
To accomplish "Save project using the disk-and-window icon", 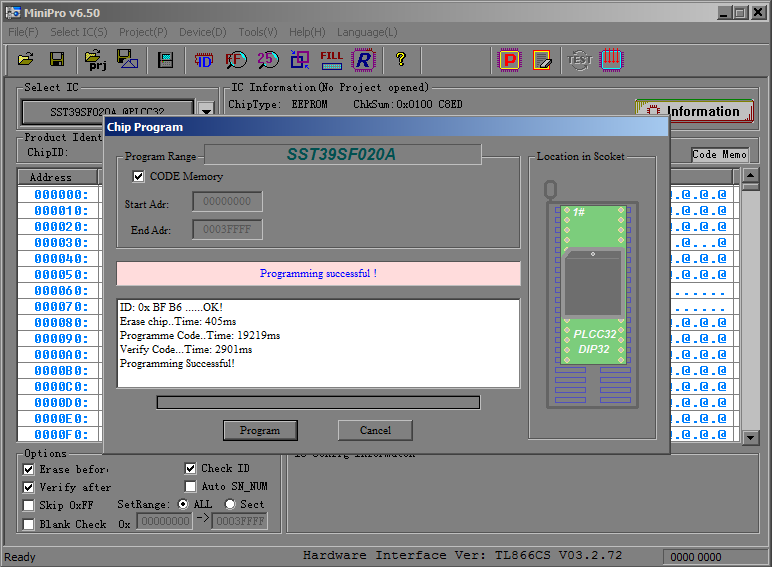I will (x=127, y=60).
